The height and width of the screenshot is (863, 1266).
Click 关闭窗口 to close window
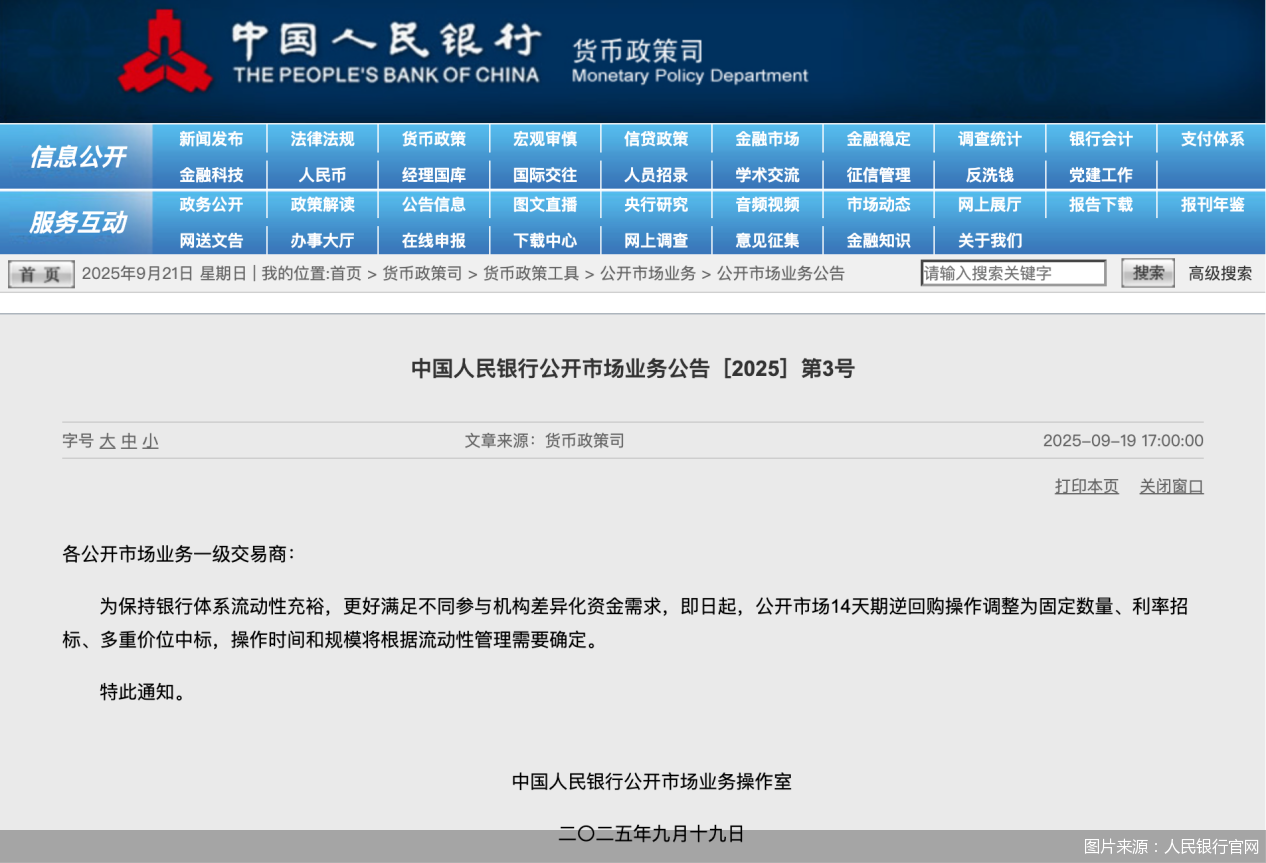coord(1171,486)
